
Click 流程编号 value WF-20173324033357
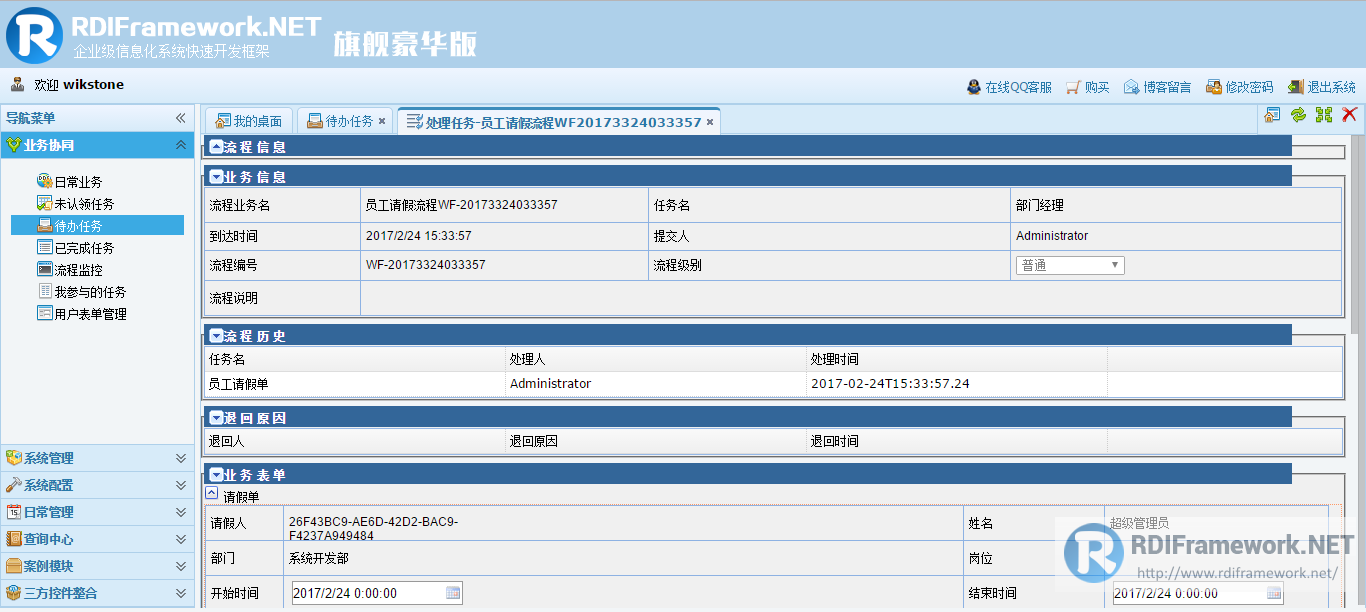425,265
